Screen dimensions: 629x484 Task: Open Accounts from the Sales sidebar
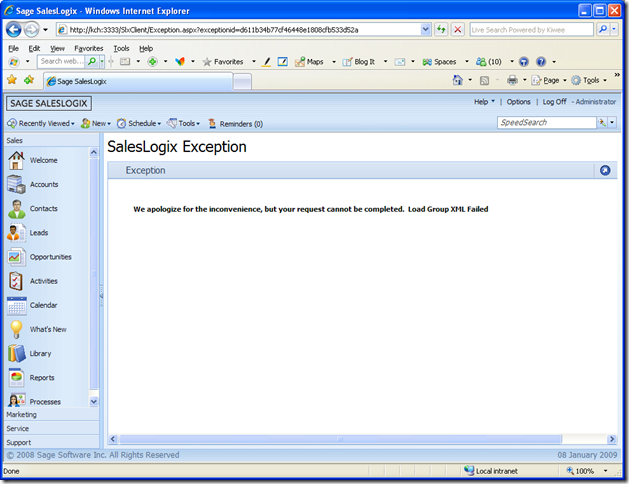click(33, 184)
